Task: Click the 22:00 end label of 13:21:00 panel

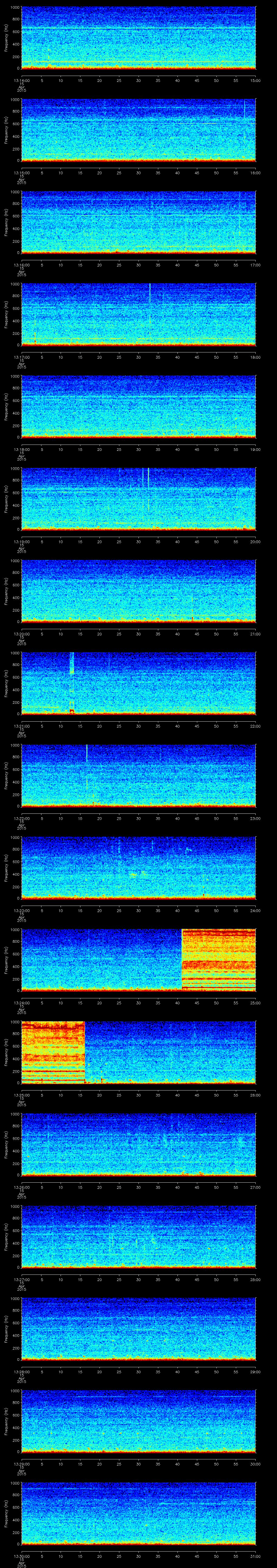Action: click(x=255, y=726)
